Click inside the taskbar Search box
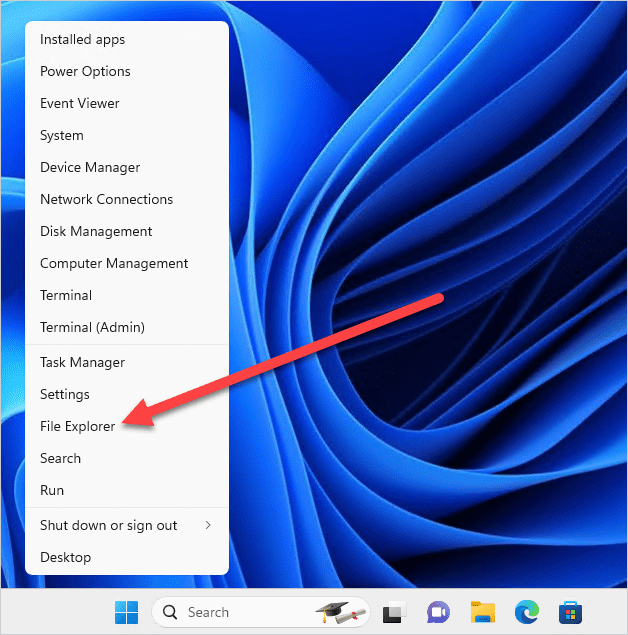Image resolution: width=628 pixels, height=635 pixels. tap(260, 612)
